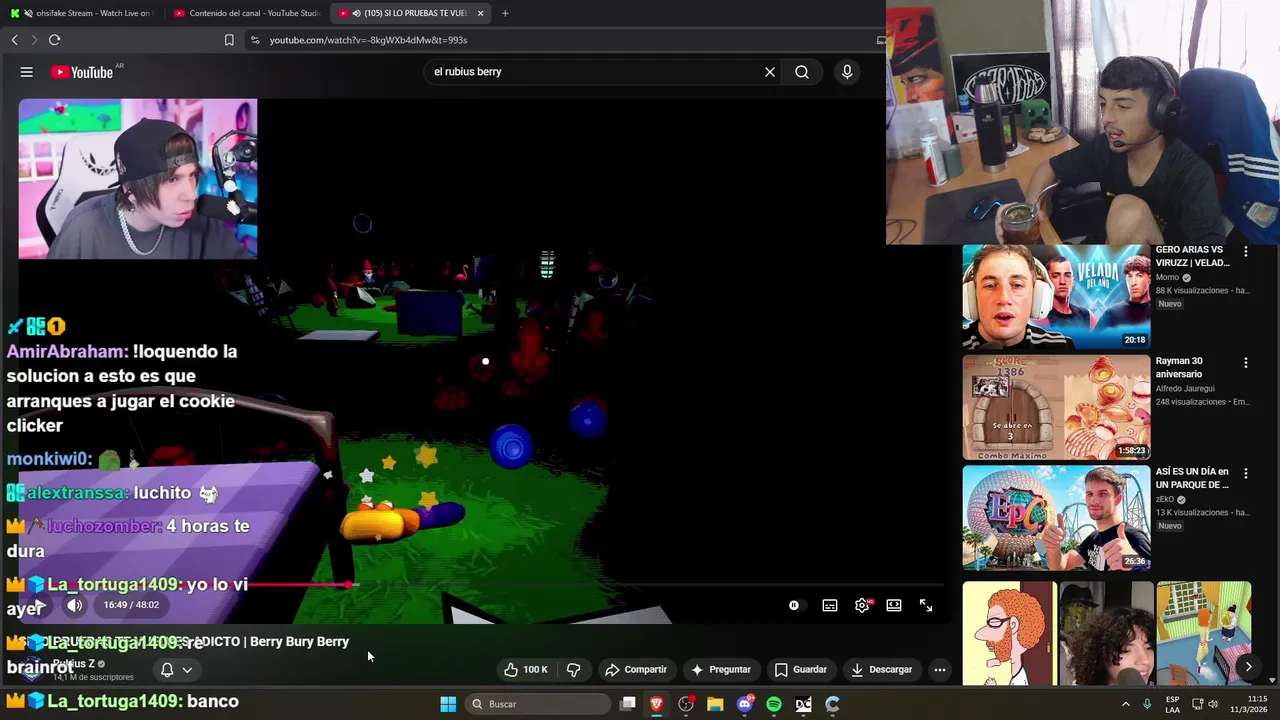This screenshot has width=1280, height=720.
Task: Open the YouTube hamburger guide menu
Action: coord(27,72)
